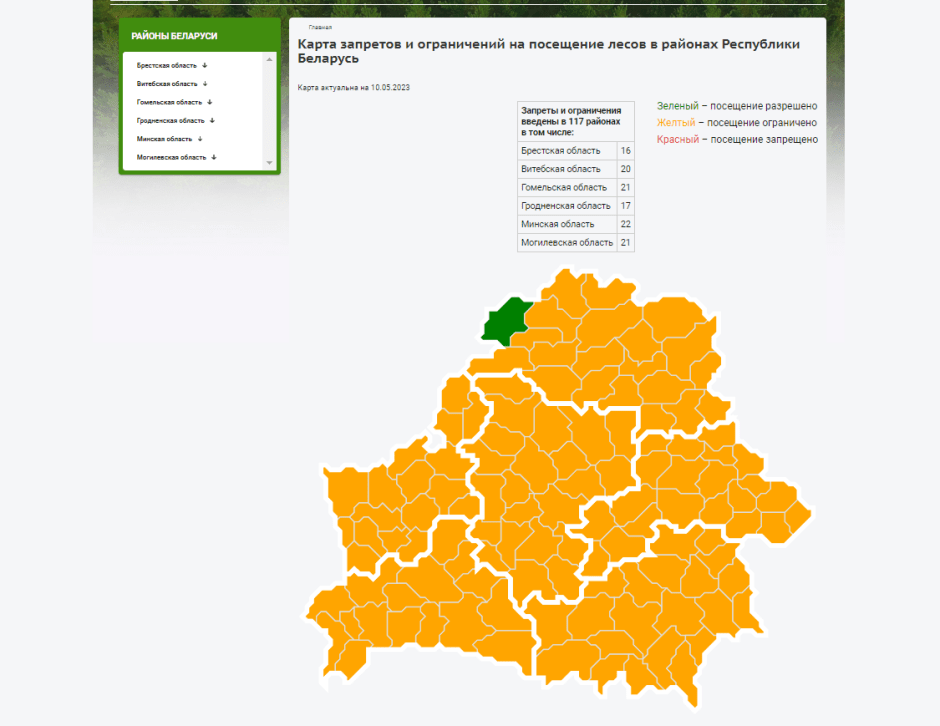Select the green district on the map
Screen dimensions: 940x726
(x=505, y=321)
